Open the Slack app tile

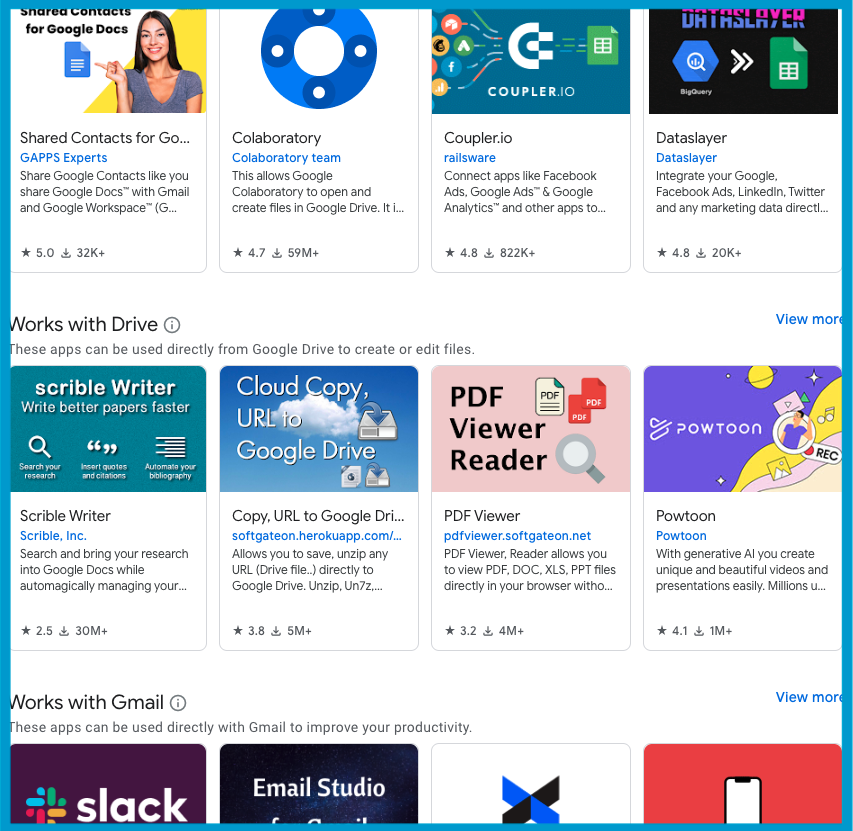108,785
